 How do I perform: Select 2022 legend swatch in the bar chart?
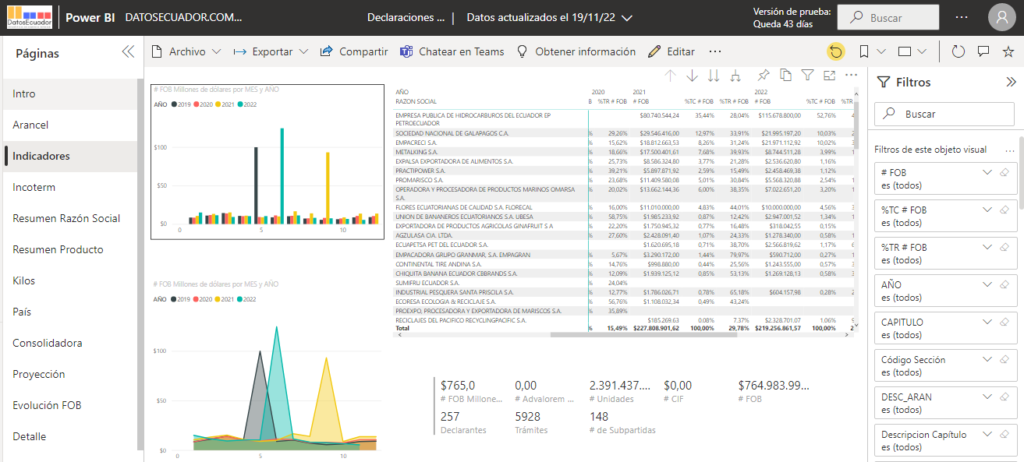coord(241,104)
